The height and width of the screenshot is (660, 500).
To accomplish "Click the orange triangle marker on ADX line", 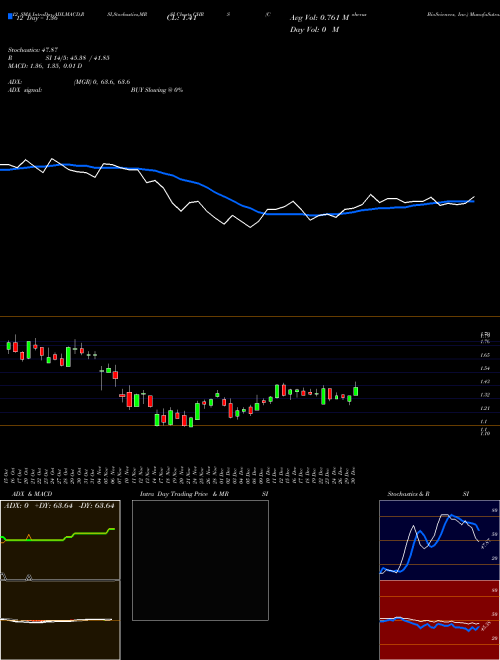I will click(x=29, y=537).
